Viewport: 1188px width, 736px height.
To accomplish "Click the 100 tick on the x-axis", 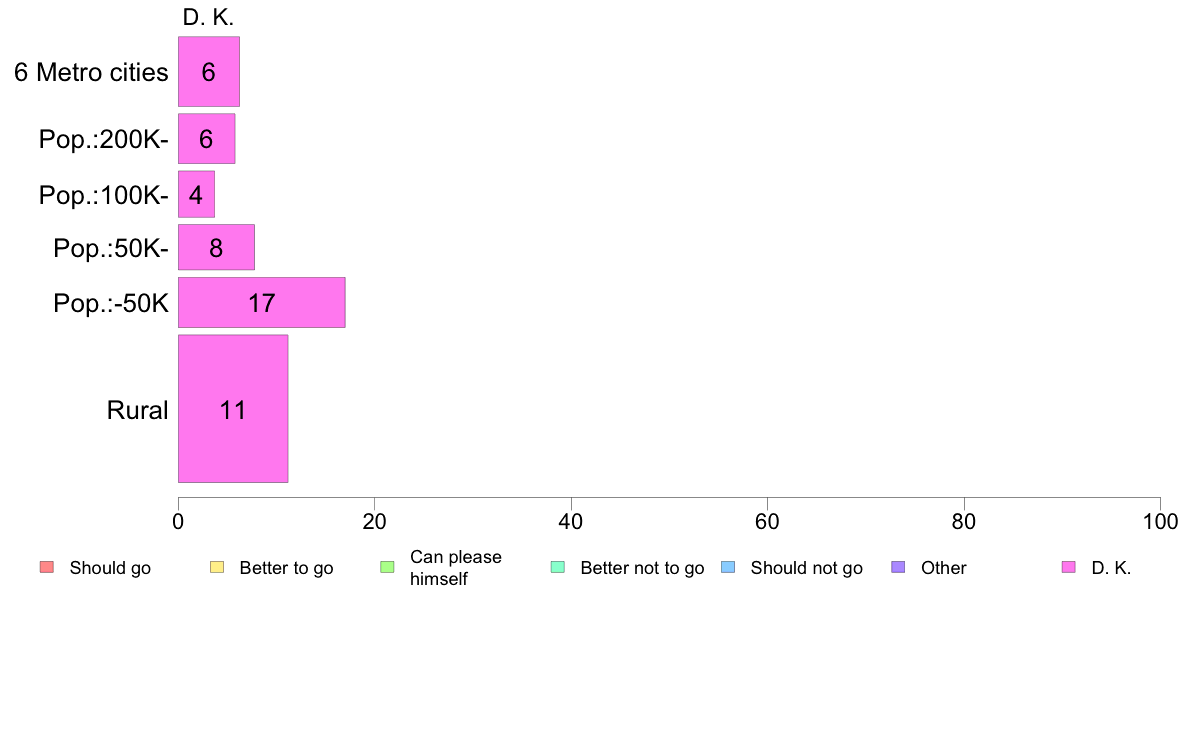I will pos(1159,521).
